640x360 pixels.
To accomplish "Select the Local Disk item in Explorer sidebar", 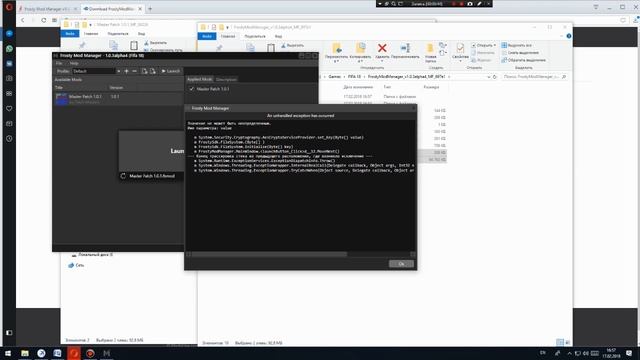I will [x=92, y=255].
